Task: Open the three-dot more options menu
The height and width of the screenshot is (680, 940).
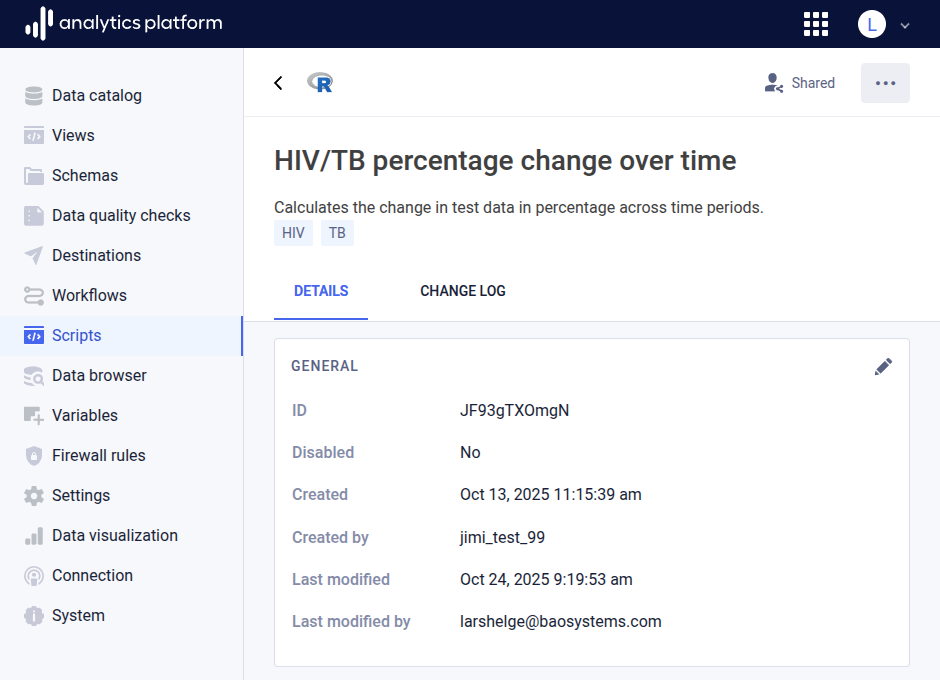Action: click(885, 83)
